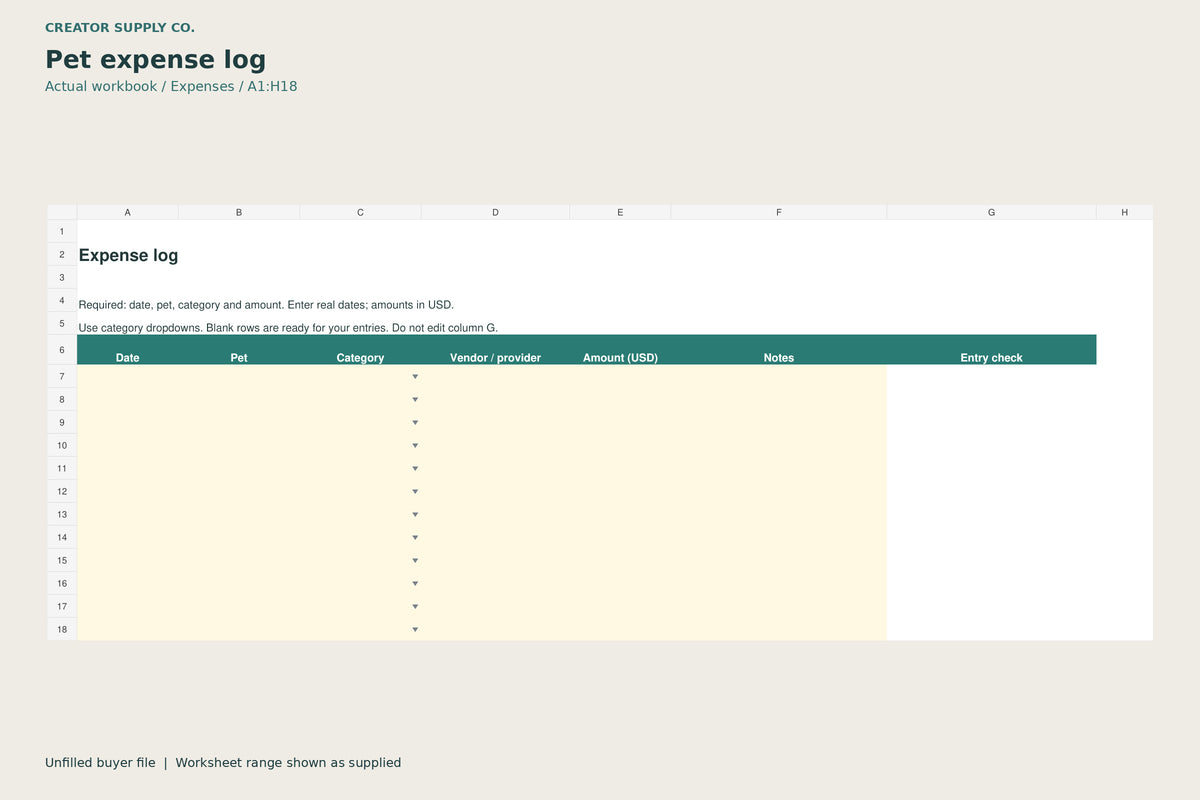
Task: Expand the Category dropdown in row 15
Action: (x=415, y=561)
